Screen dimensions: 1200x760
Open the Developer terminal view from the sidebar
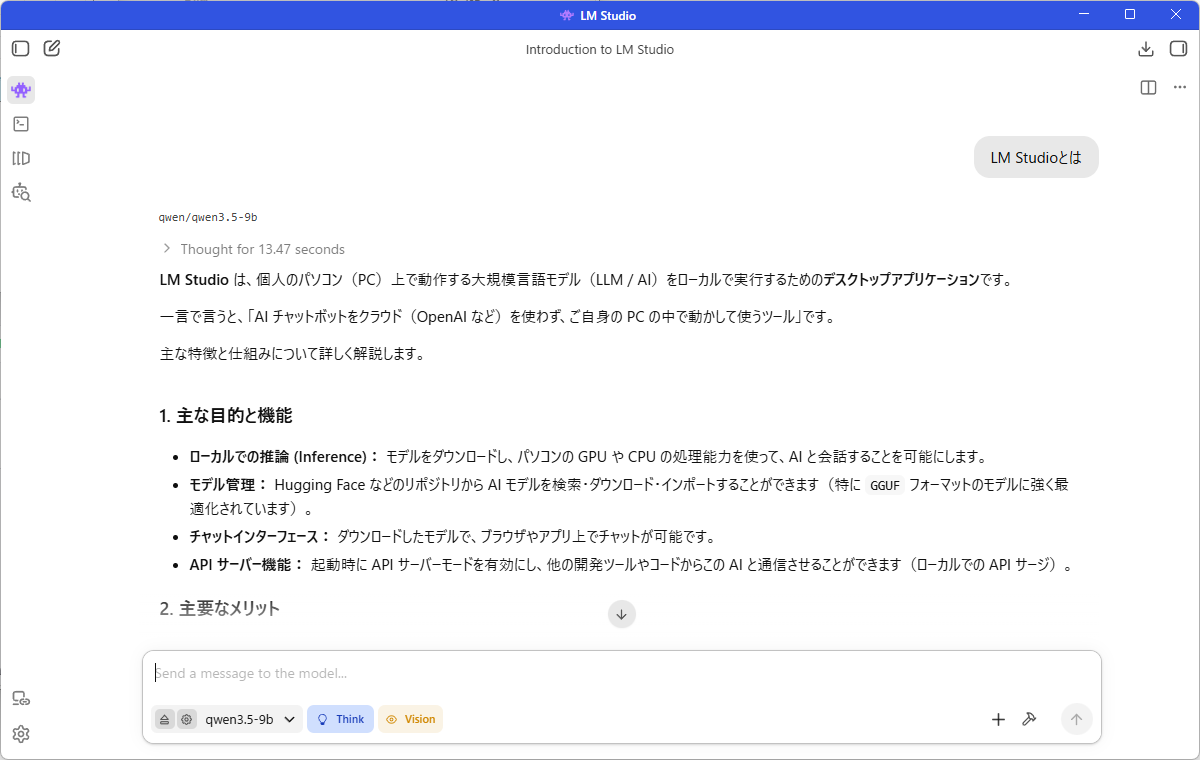click(x=21, y=124)
